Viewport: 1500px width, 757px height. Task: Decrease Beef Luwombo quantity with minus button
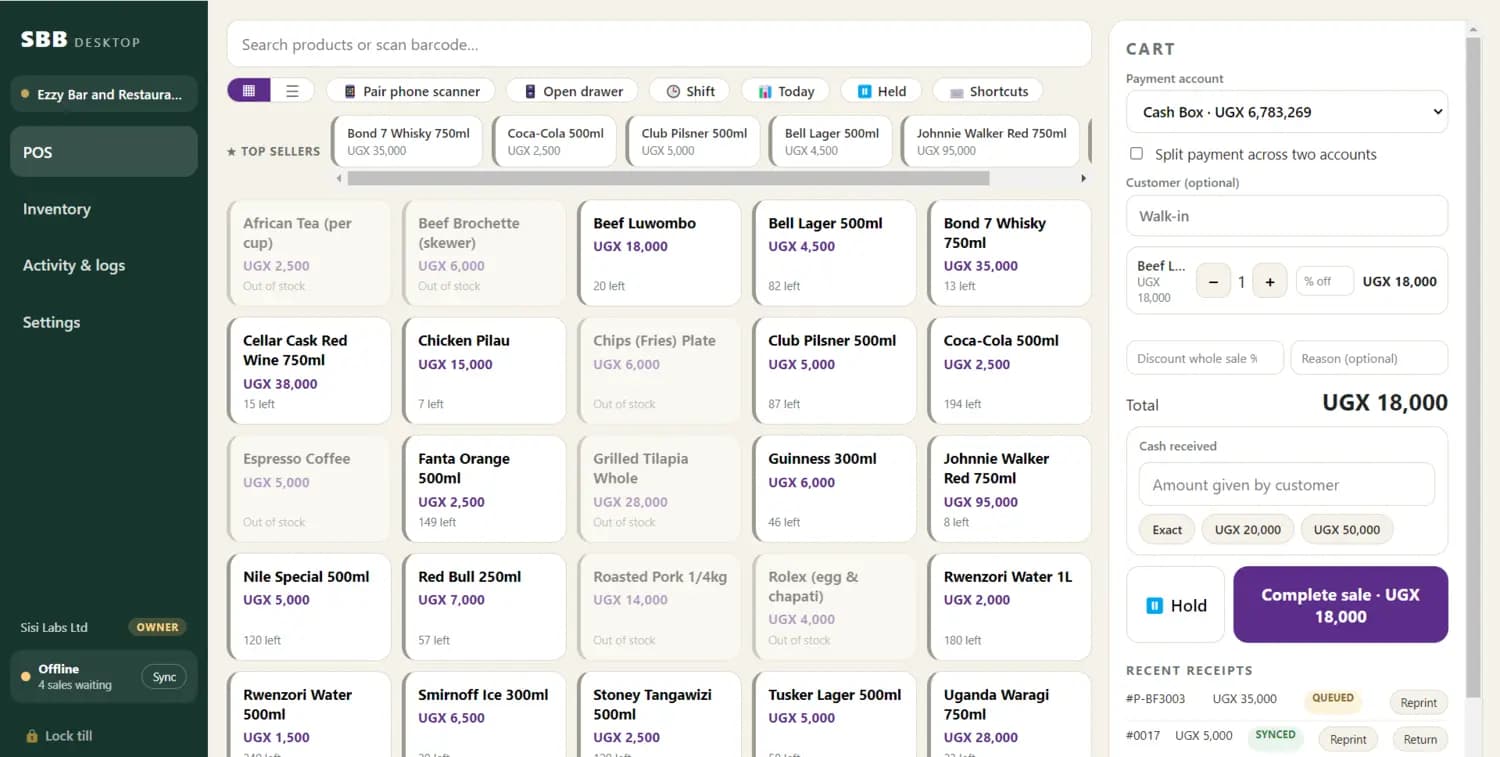pyautogui.click(x=1214, y=282)
